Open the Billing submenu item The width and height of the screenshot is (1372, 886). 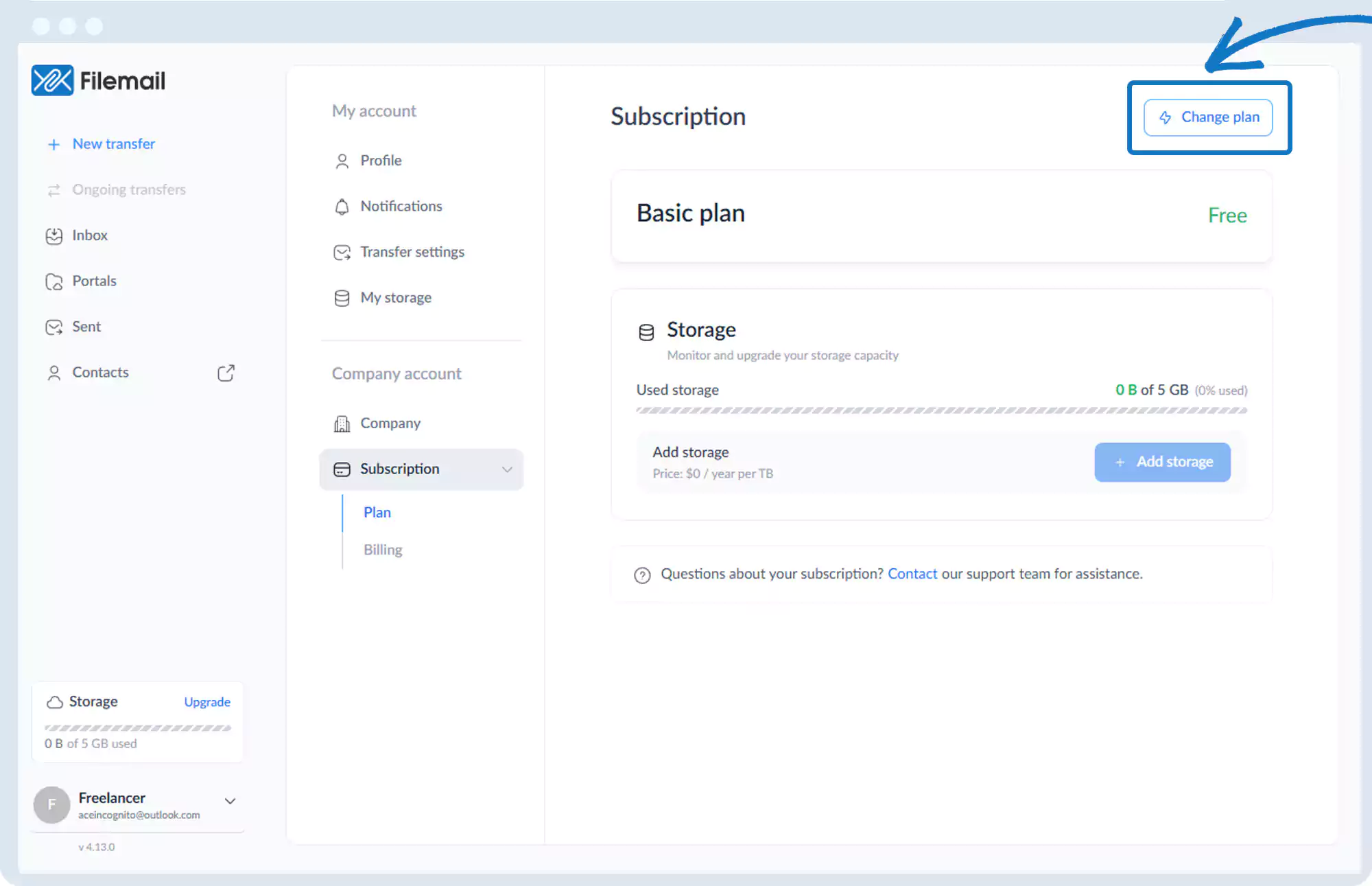[383, 550]
